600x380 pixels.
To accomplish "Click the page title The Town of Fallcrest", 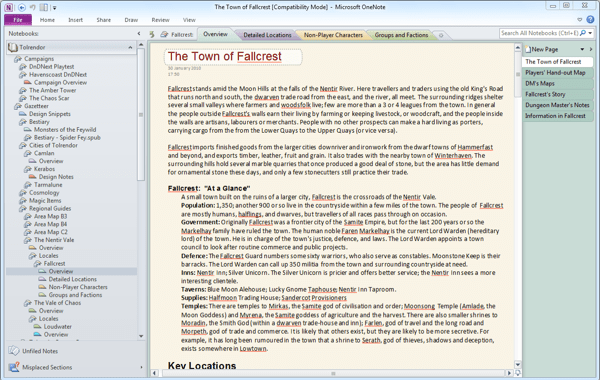I will (x=225, y=56).
